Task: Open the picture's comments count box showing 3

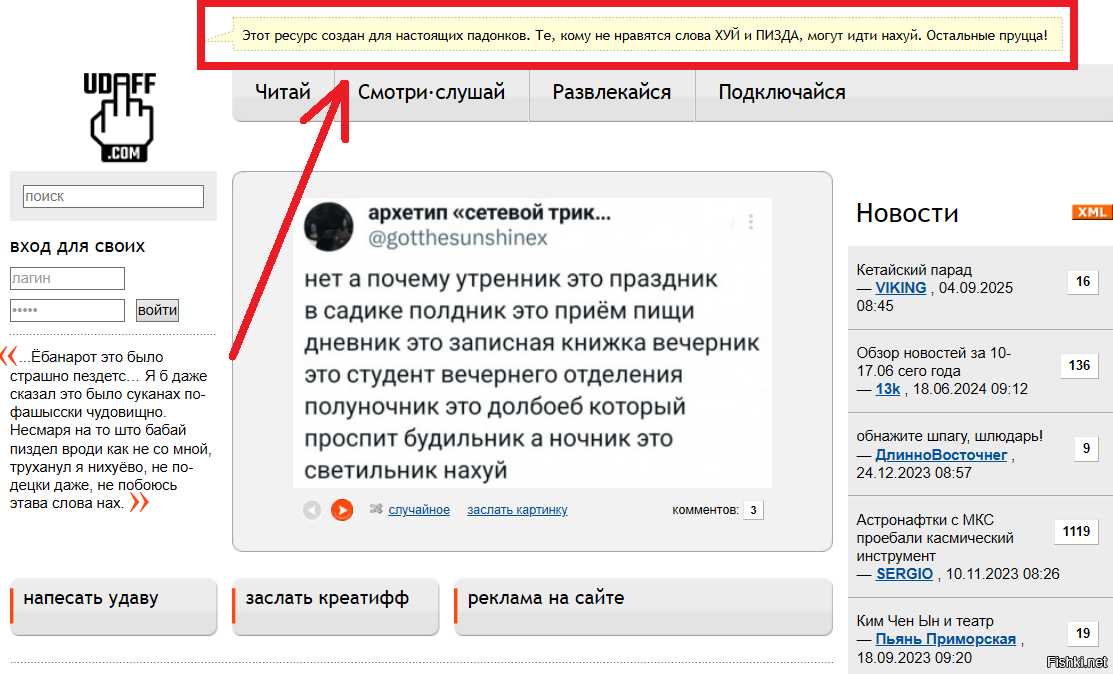Action: click(754, 510)
